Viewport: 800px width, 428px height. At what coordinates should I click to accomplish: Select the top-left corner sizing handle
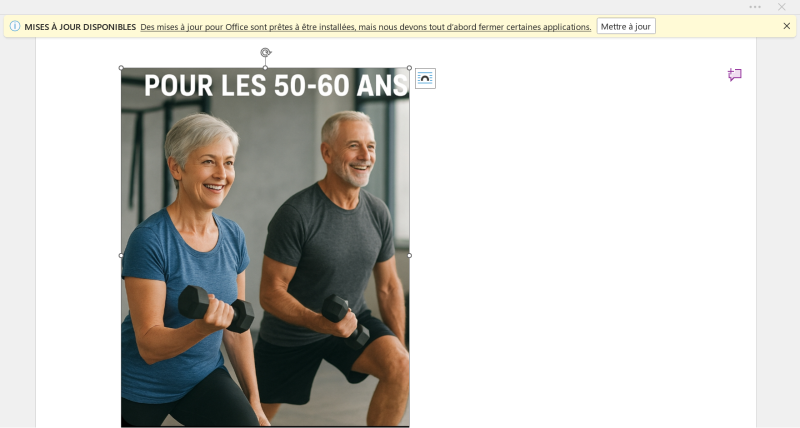tap(121, 68)
